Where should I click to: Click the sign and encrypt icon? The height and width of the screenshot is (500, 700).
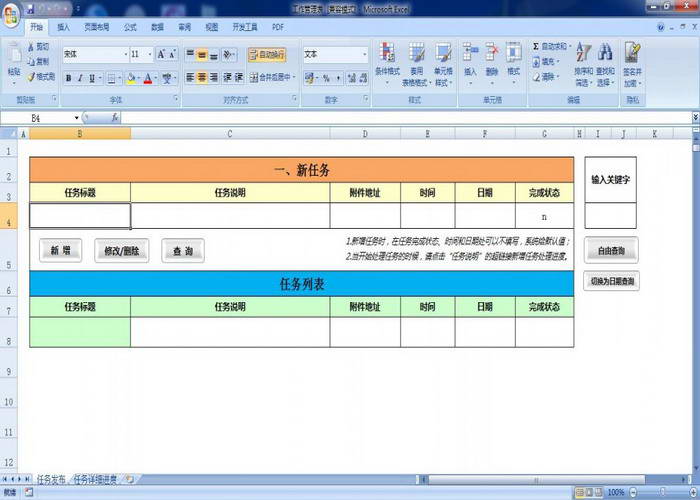coord(633,53)
